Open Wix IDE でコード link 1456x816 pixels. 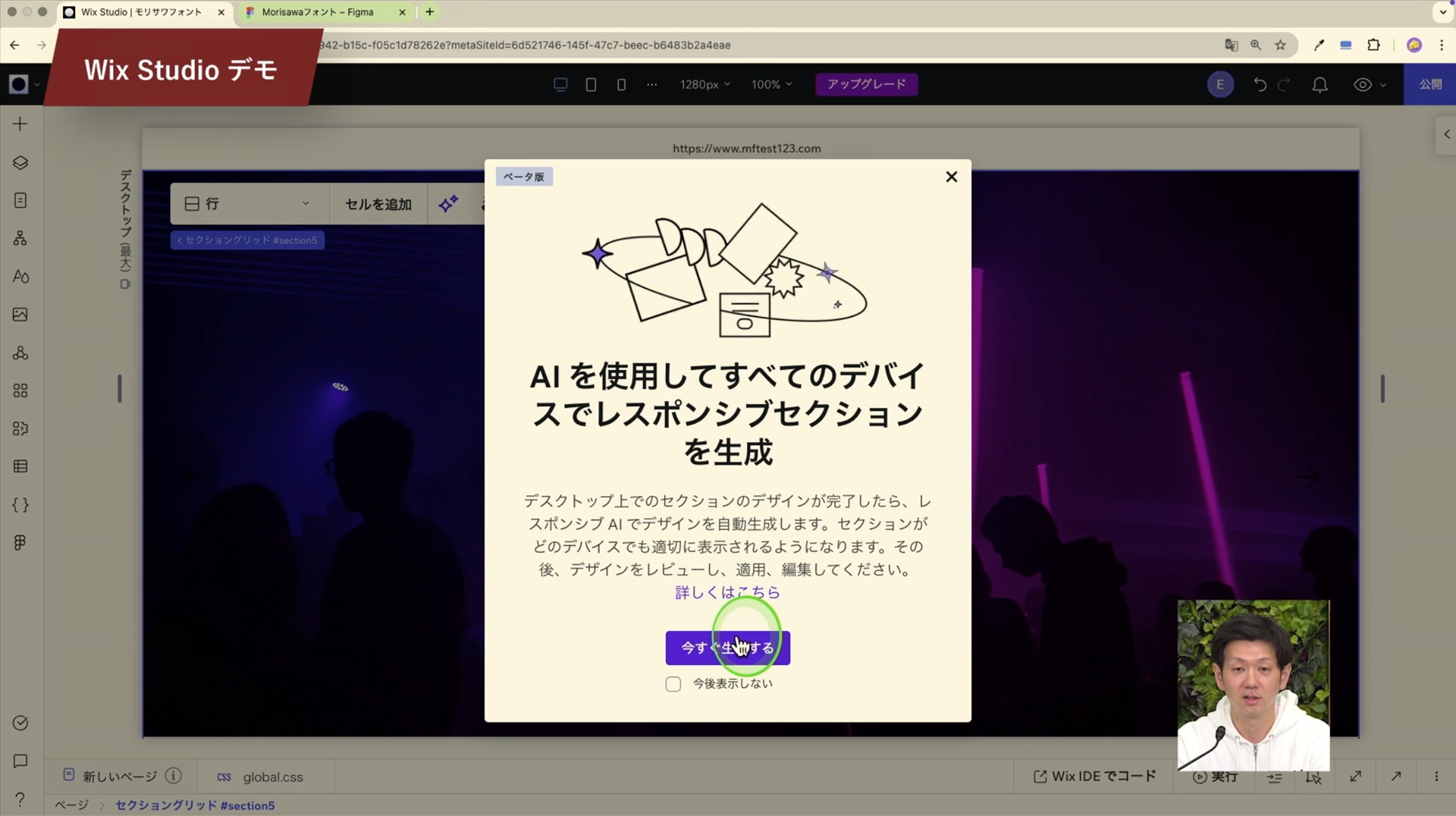coord(1095,776)
